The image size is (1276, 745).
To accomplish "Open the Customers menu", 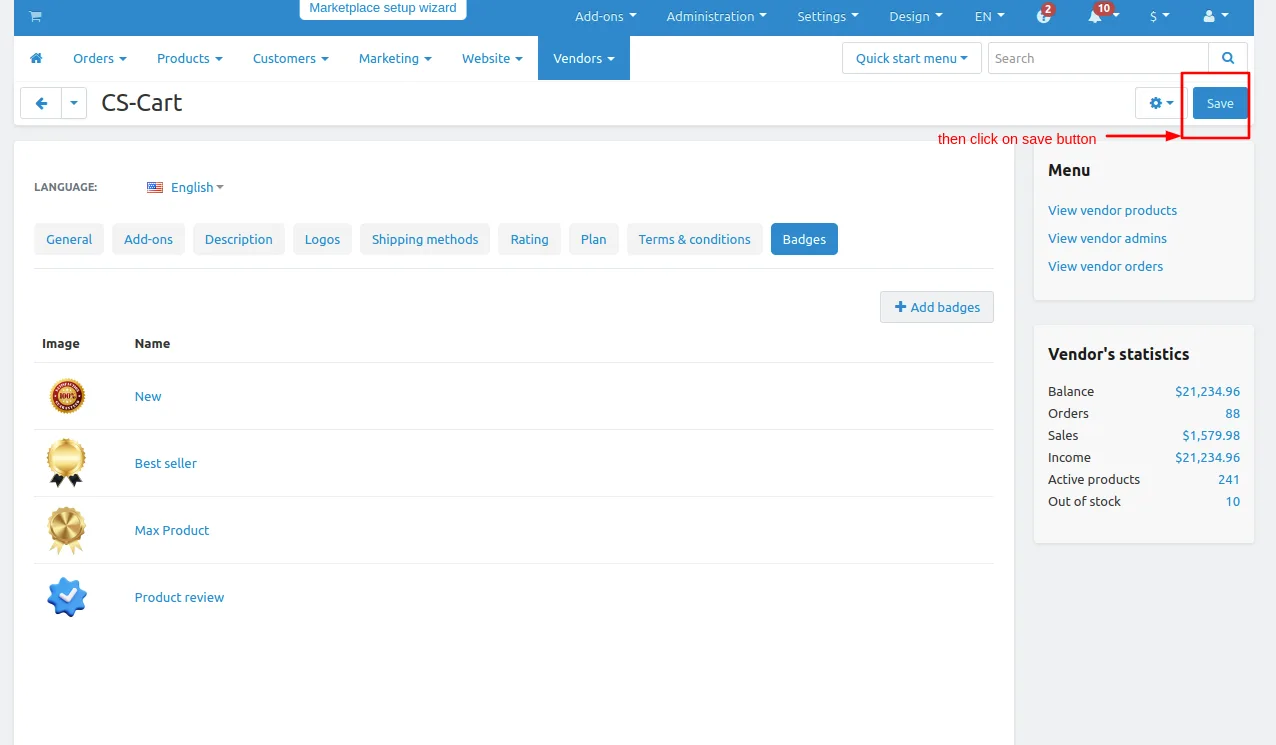I will point(291,58).
